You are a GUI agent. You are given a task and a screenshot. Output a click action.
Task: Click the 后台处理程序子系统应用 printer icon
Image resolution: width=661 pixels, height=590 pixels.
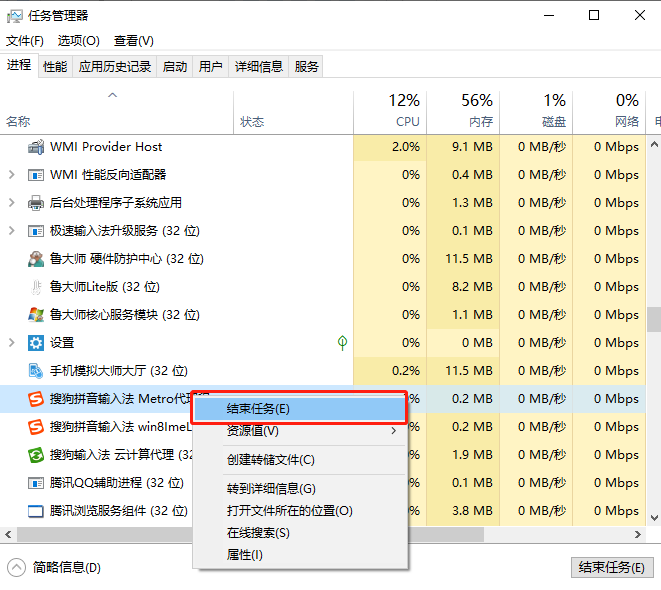point(36,203)
